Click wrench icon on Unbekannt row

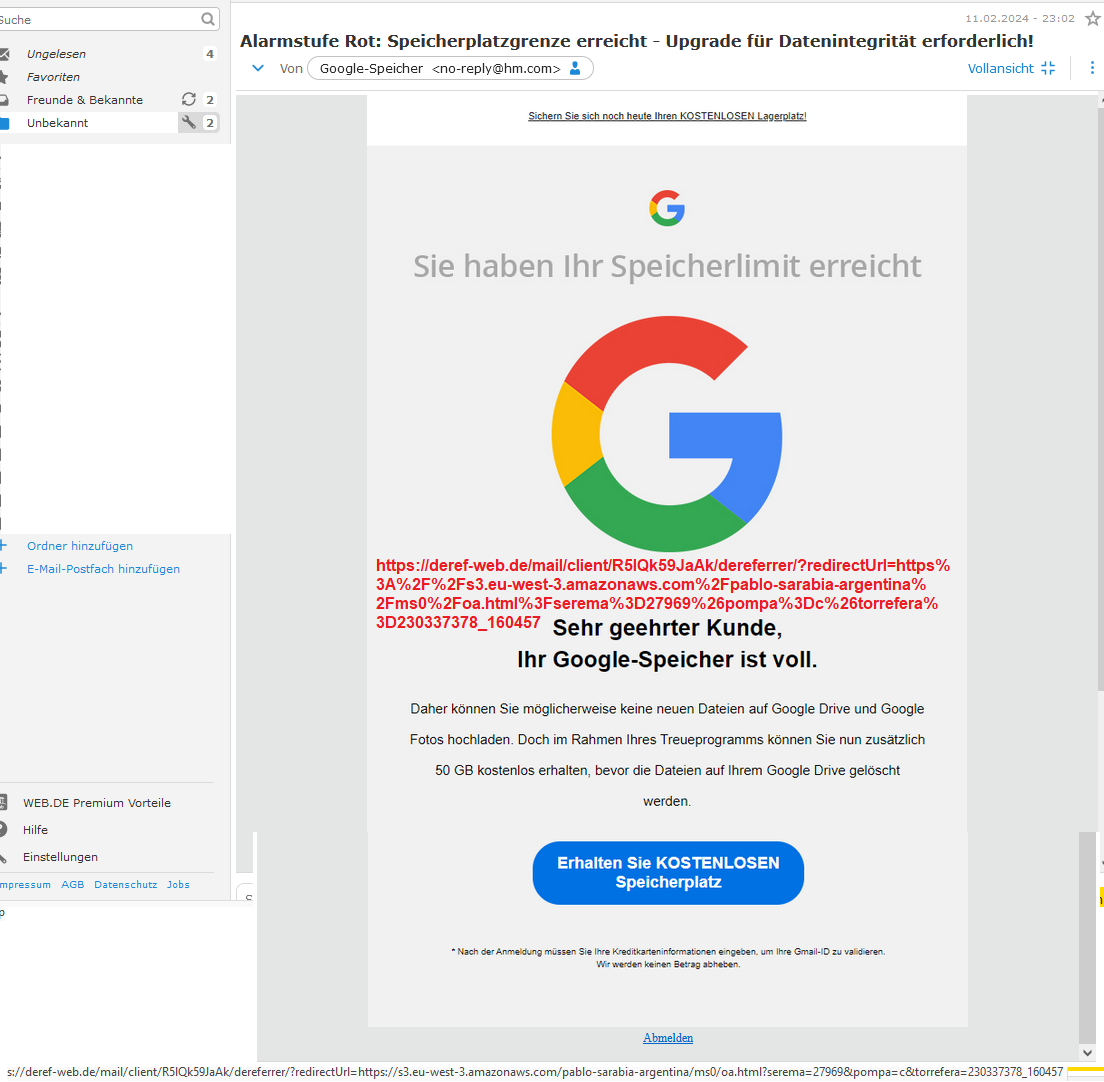click(x=189, y=122)
